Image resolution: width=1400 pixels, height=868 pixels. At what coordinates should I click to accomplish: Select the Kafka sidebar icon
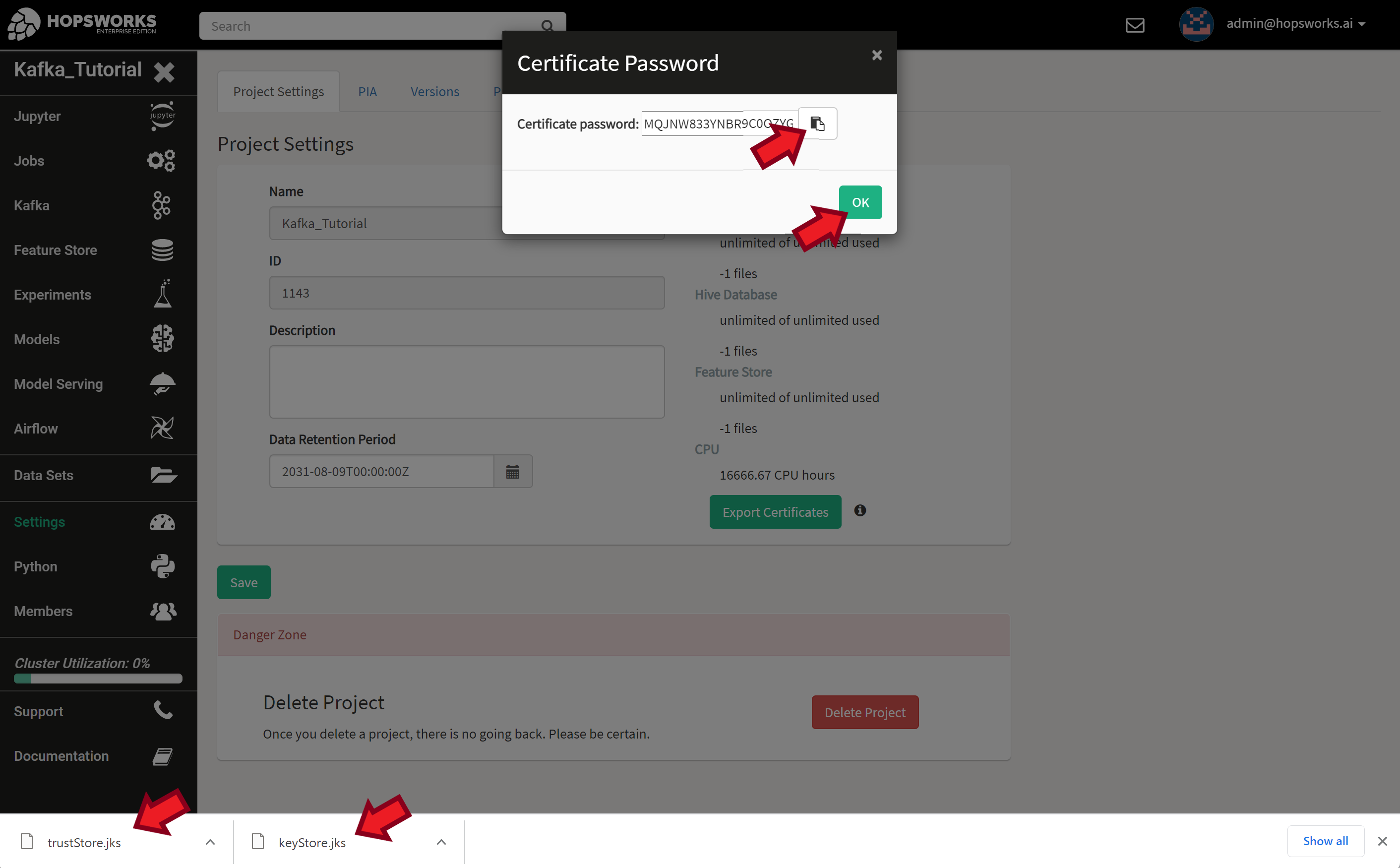161,205
